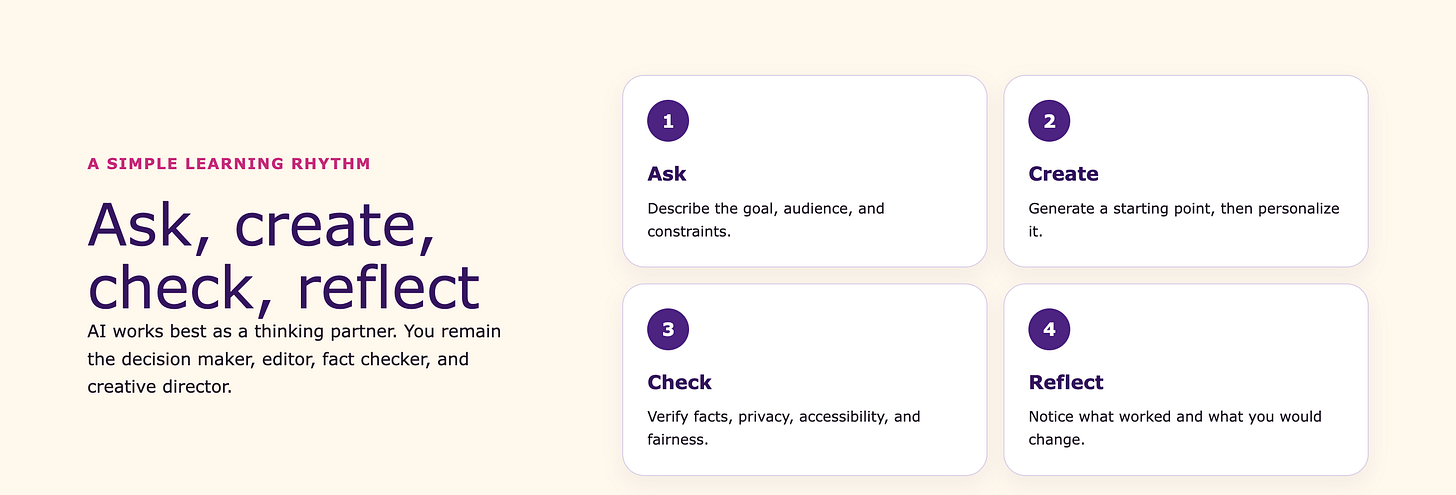1456x495 pixels.
Task: Click 'Describe the goal, audience, and constraints' text
Action: (x=766, y=220)
